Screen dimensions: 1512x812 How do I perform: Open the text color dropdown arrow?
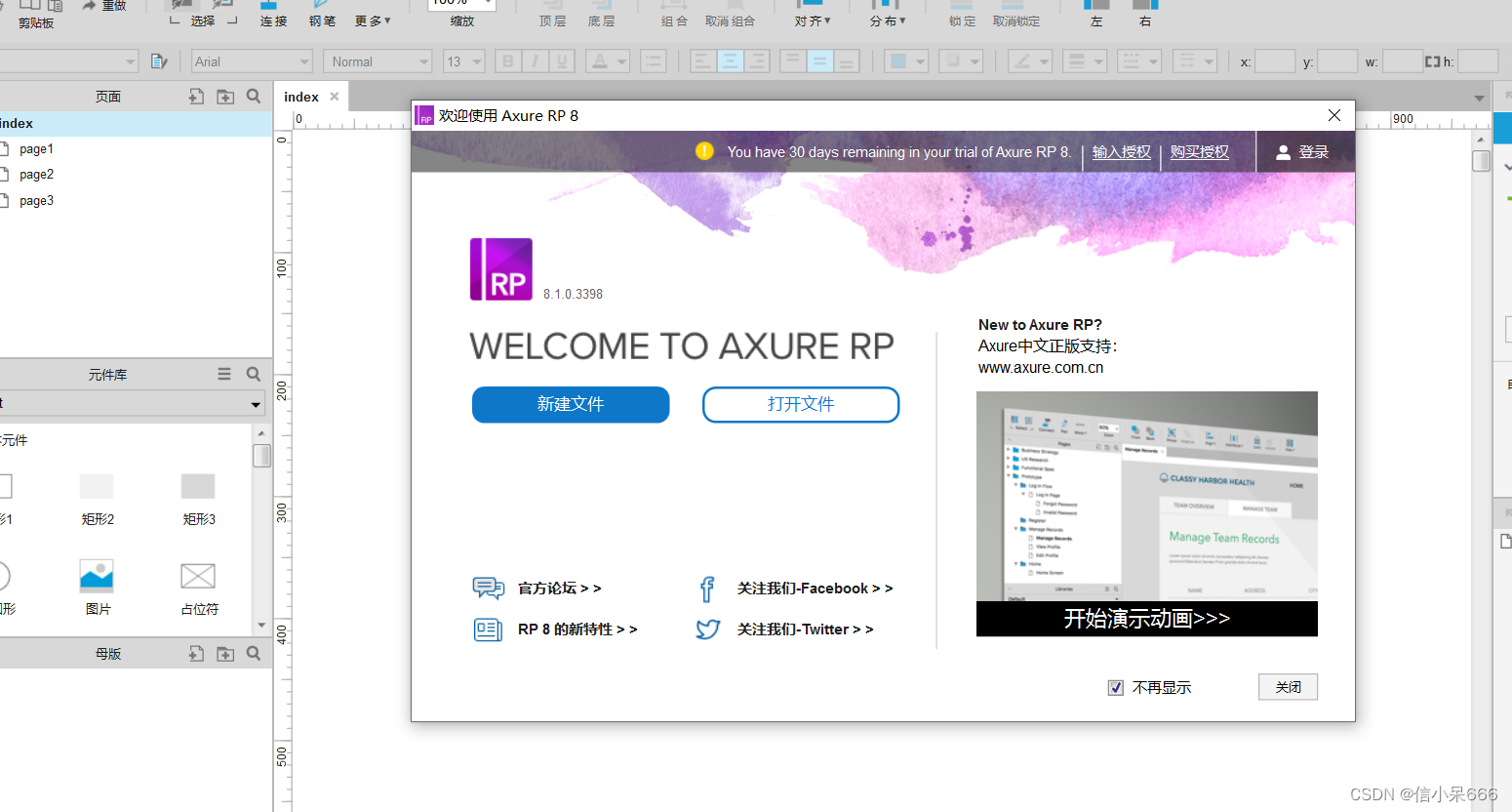(621, 61)
